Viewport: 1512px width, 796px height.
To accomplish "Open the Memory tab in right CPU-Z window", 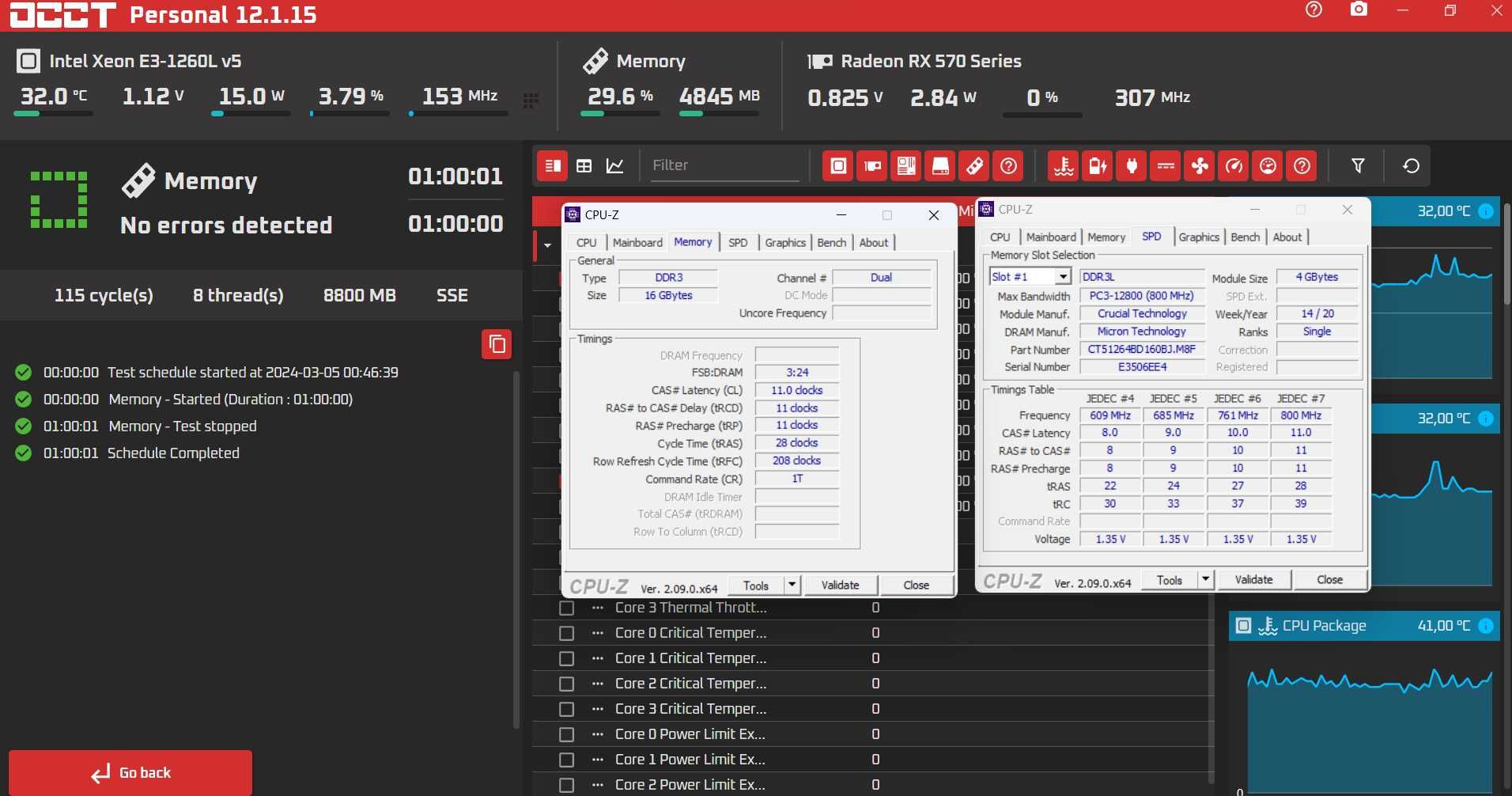I will tap(1106, 237).
